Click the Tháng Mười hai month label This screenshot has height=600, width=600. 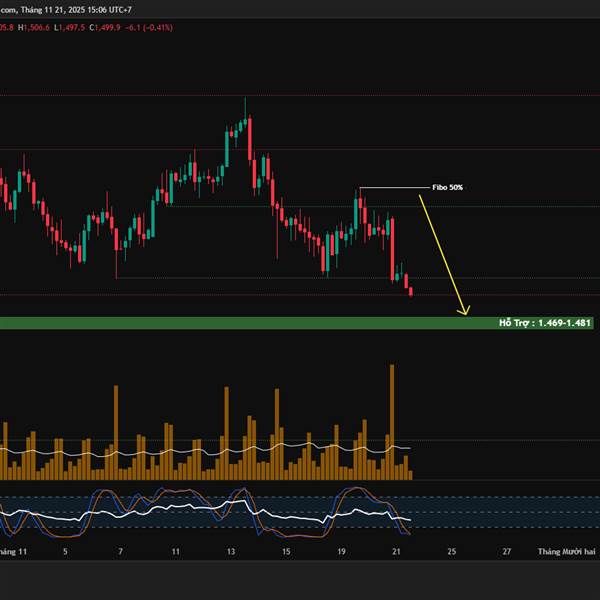[567, 551]
